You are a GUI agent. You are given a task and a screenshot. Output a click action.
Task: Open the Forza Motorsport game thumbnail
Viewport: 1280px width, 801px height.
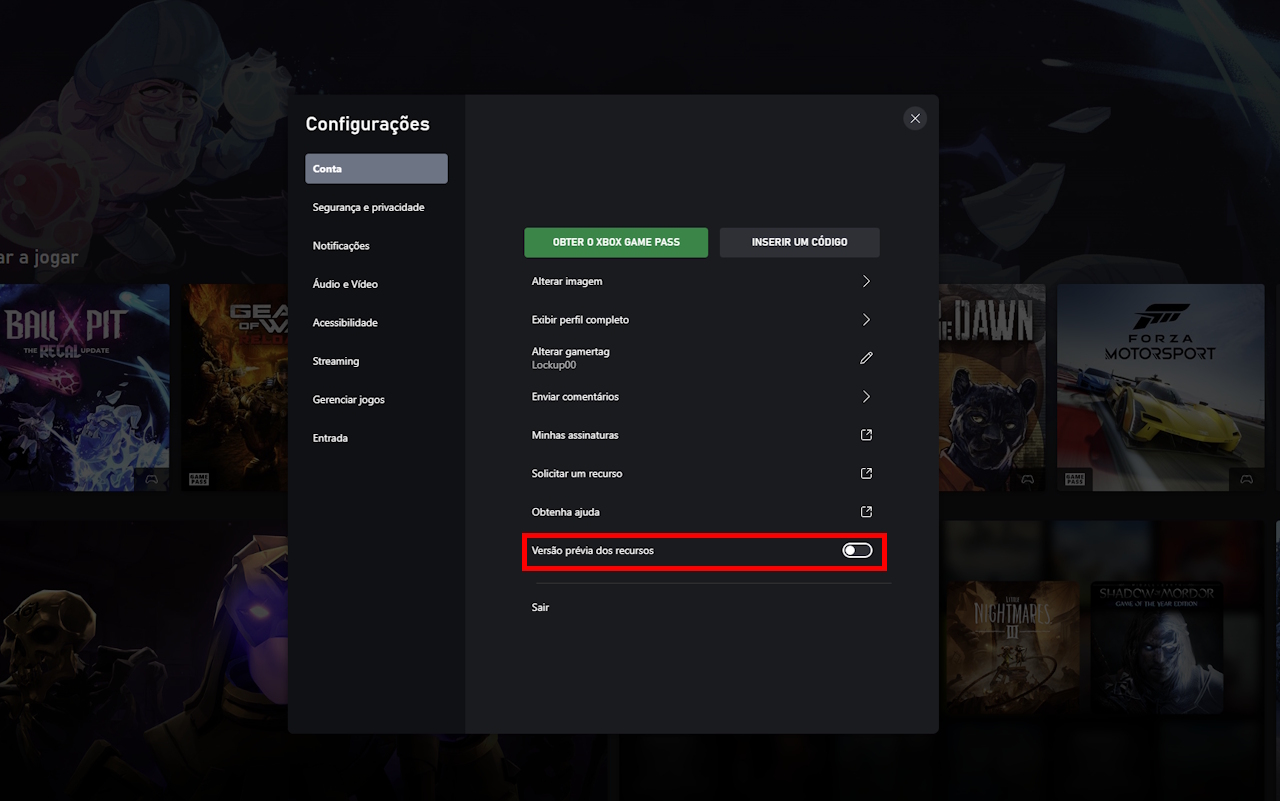point(1160,387)
